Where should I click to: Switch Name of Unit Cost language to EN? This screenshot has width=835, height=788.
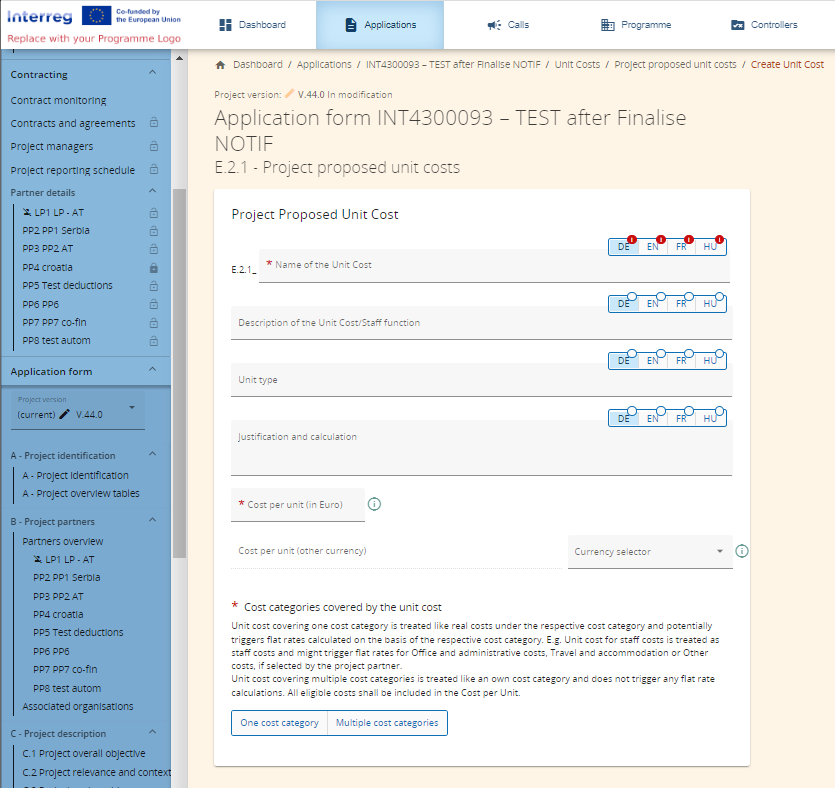point(652,247)
